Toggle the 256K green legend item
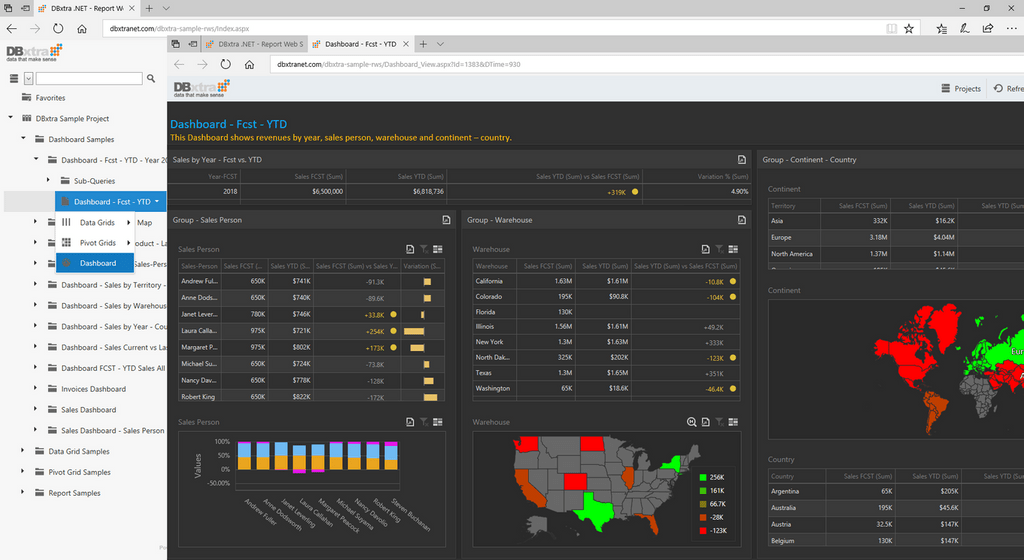This screenshot has height=560, width=1024. (712, 477)
